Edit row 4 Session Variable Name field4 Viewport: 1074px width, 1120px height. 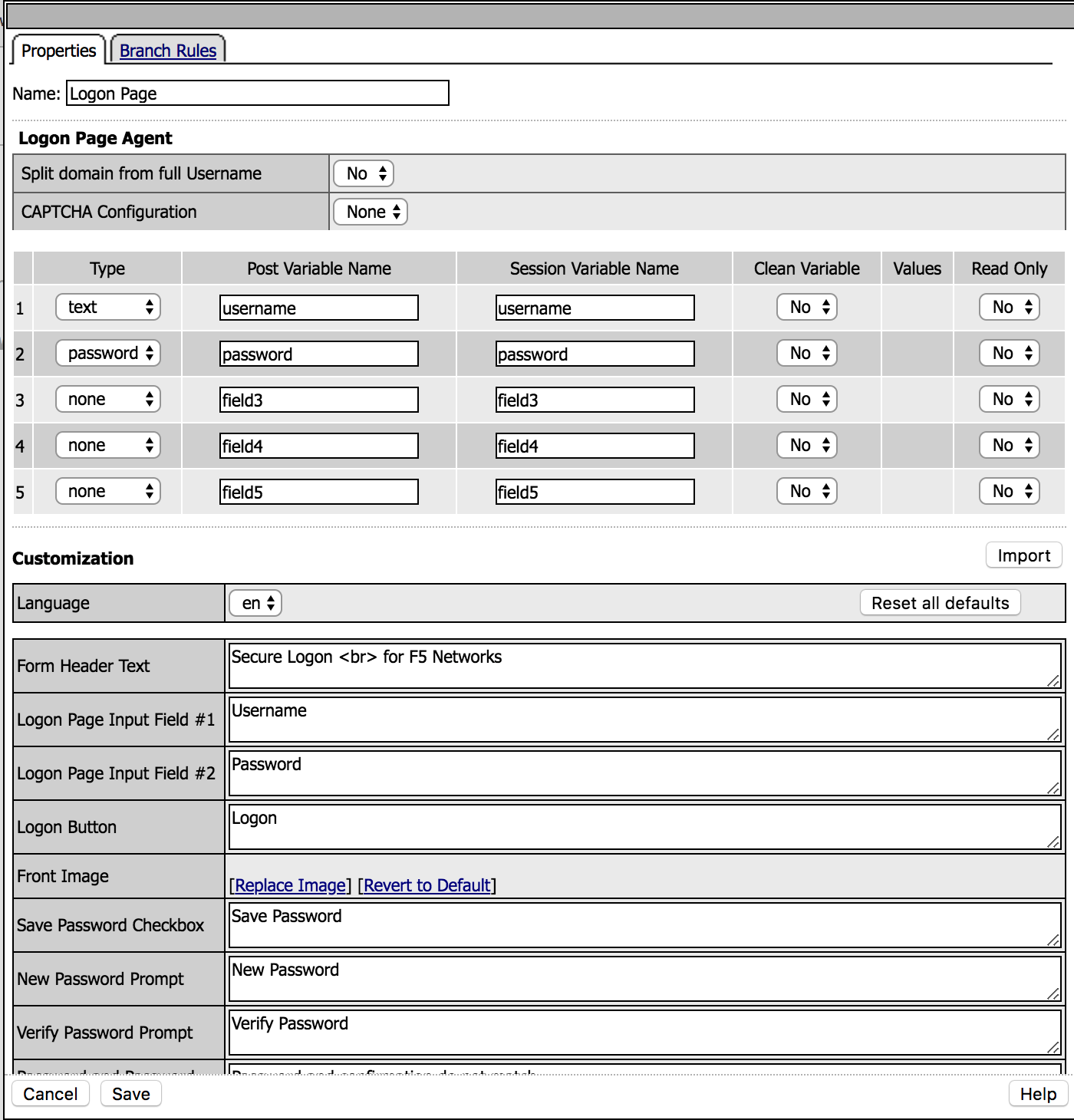pyautogui.click(x=595, y=446)
